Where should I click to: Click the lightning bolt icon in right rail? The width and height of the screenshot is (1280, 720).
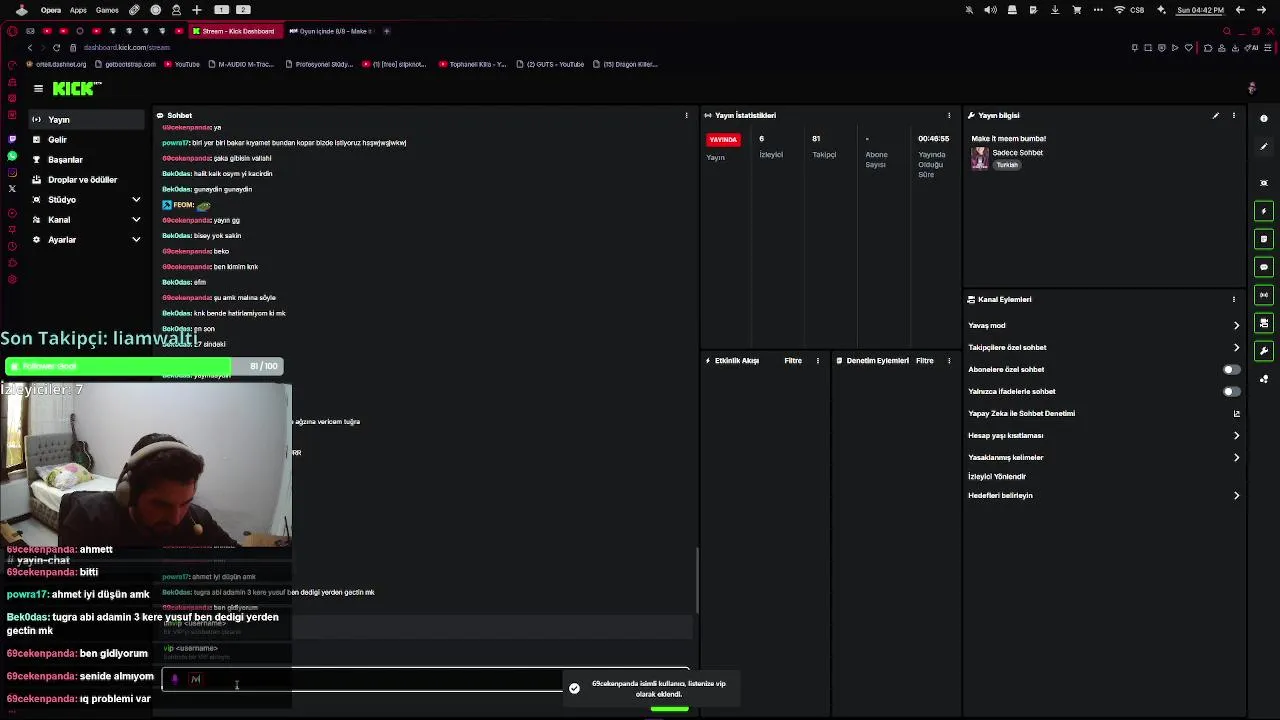[x=1264, y=211]
